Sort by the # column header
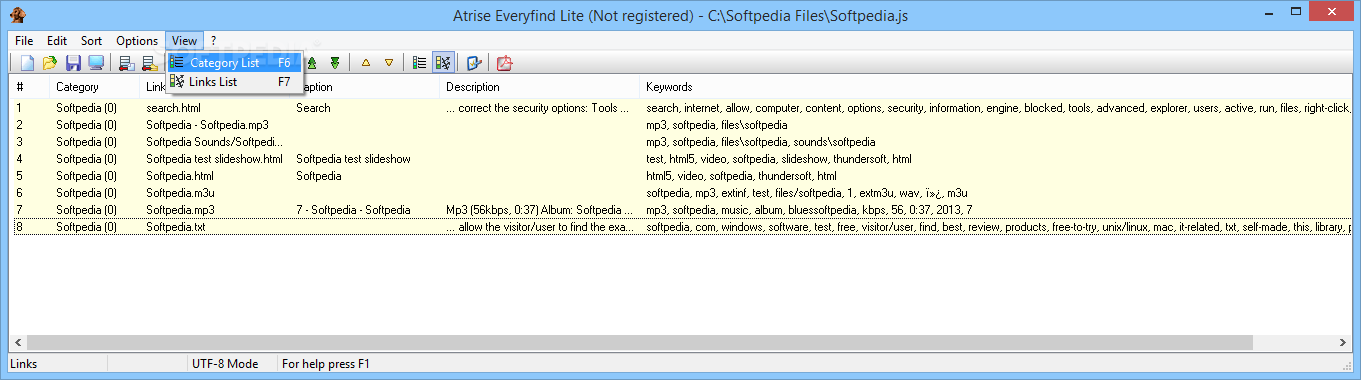Viewport: 1361px width, 380px height. (x=30, y=87)
